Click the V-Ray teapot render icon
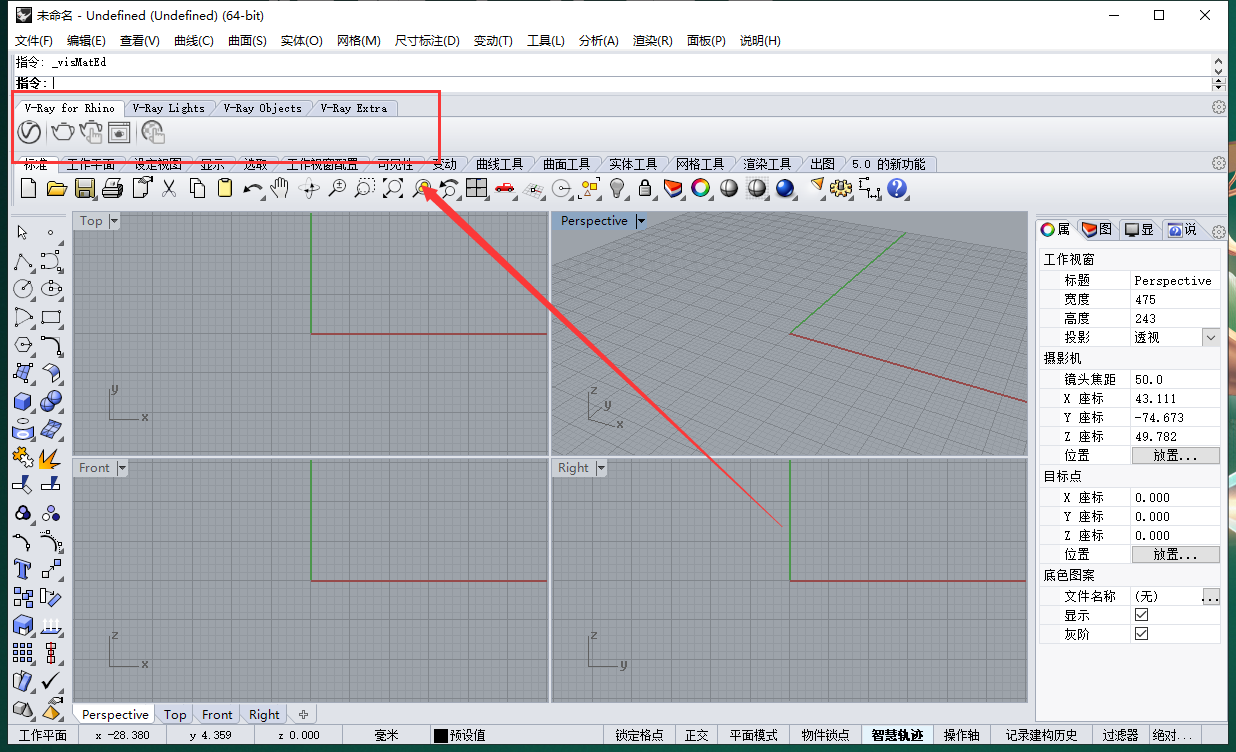Viewport: 1236px width, 752px height. tap(62, 132)
